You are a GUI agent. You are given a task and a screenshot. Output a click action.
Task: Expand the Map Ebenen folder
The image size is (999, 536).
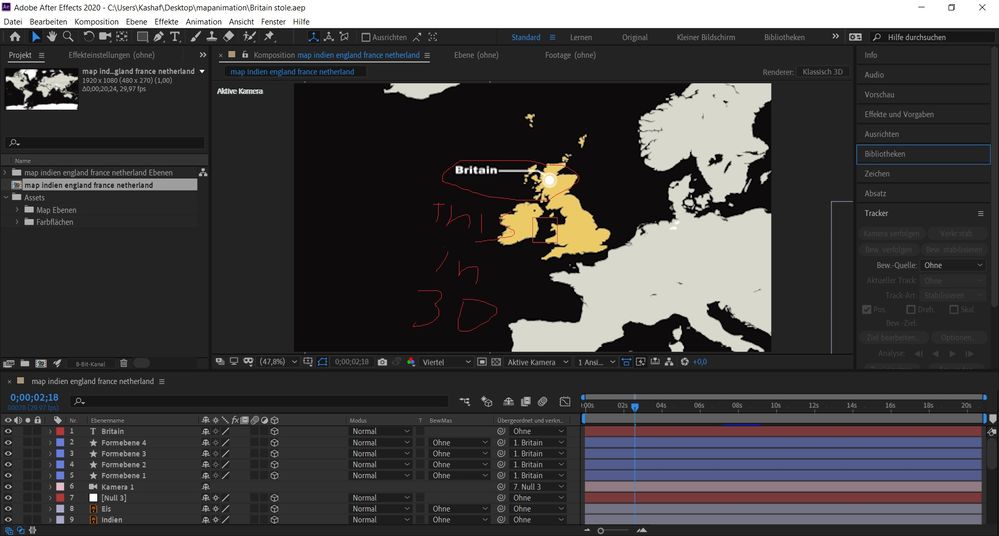(18, 209)
